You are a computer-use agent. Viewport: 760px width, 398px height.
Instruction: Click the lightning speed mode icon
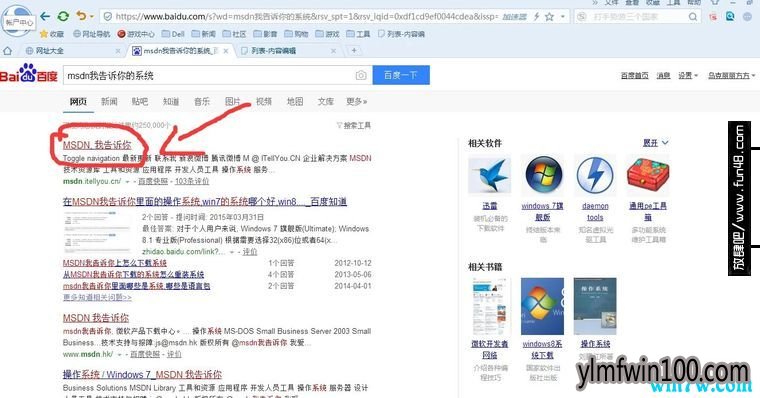pyautogui.click(x=537, y=17)
